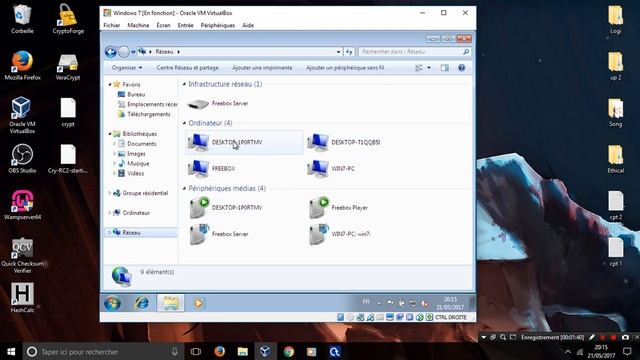Open the host Windows 10 Start button
Viewport: 640px width, 360px height.
pos(11,352)
